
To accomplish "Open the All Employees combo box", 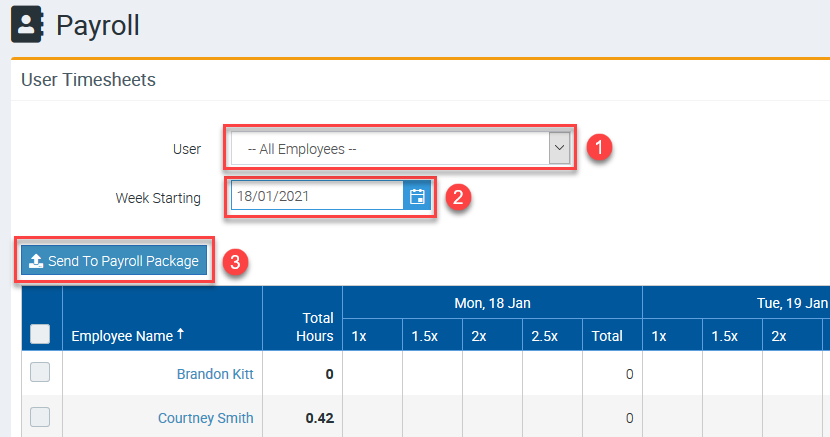I will click(x=390, y=149).
